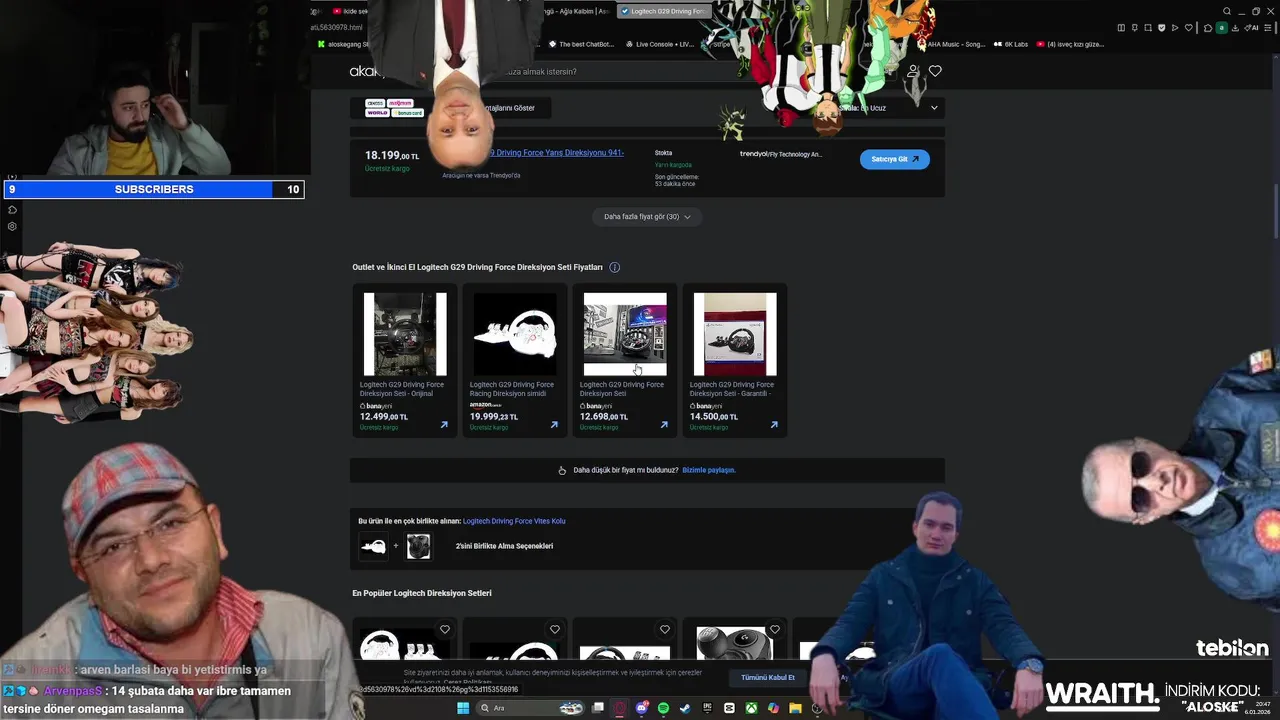The width and height of the screenshot is (1280, 720).
Task: Switch to Logitech G29 Driving Force browser tab
Action: 663,11
